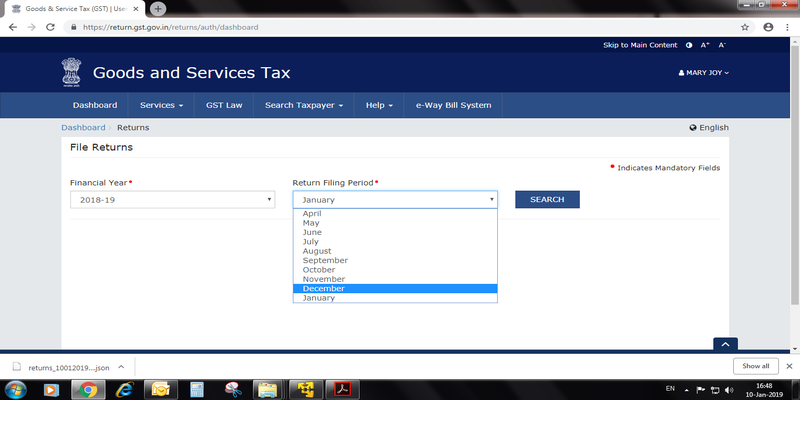Image resolution: width=800 pixels, height=424 pixels.
Task: Show hidden tray icons arrow
Action: tap(686, 390)
